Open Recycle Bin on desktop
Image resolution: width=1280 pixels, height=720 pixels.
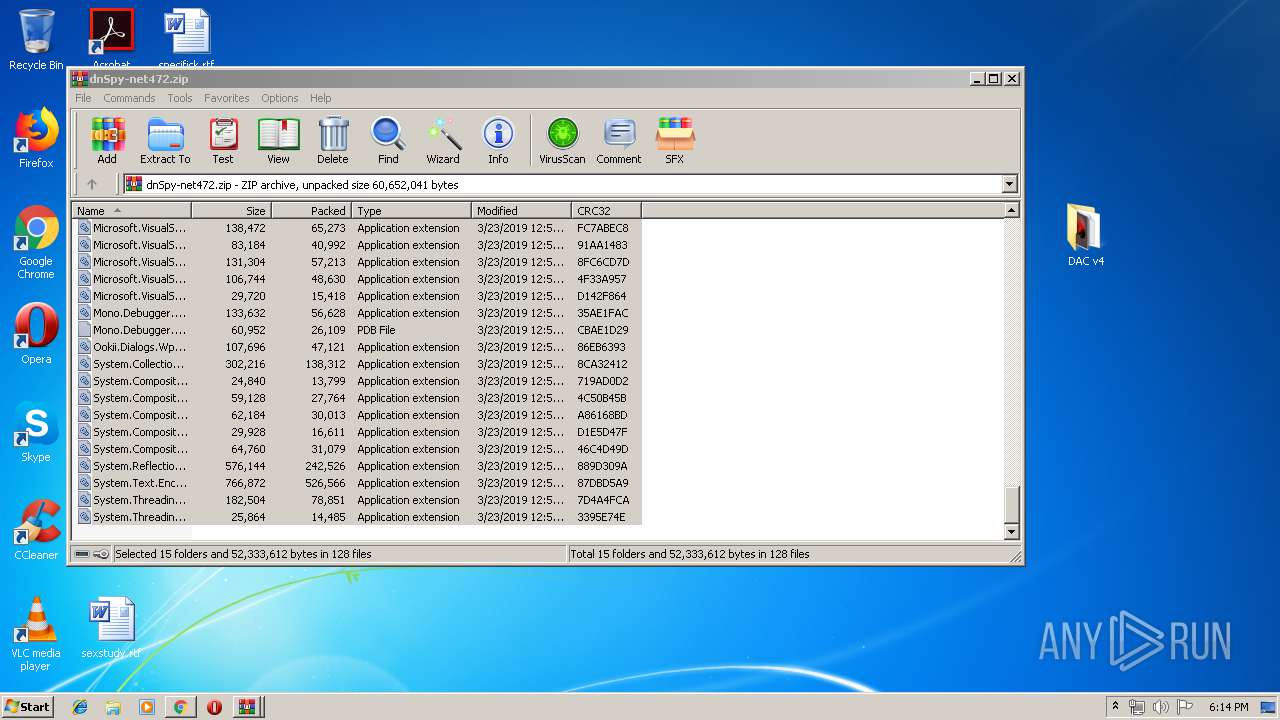point(36,40)
